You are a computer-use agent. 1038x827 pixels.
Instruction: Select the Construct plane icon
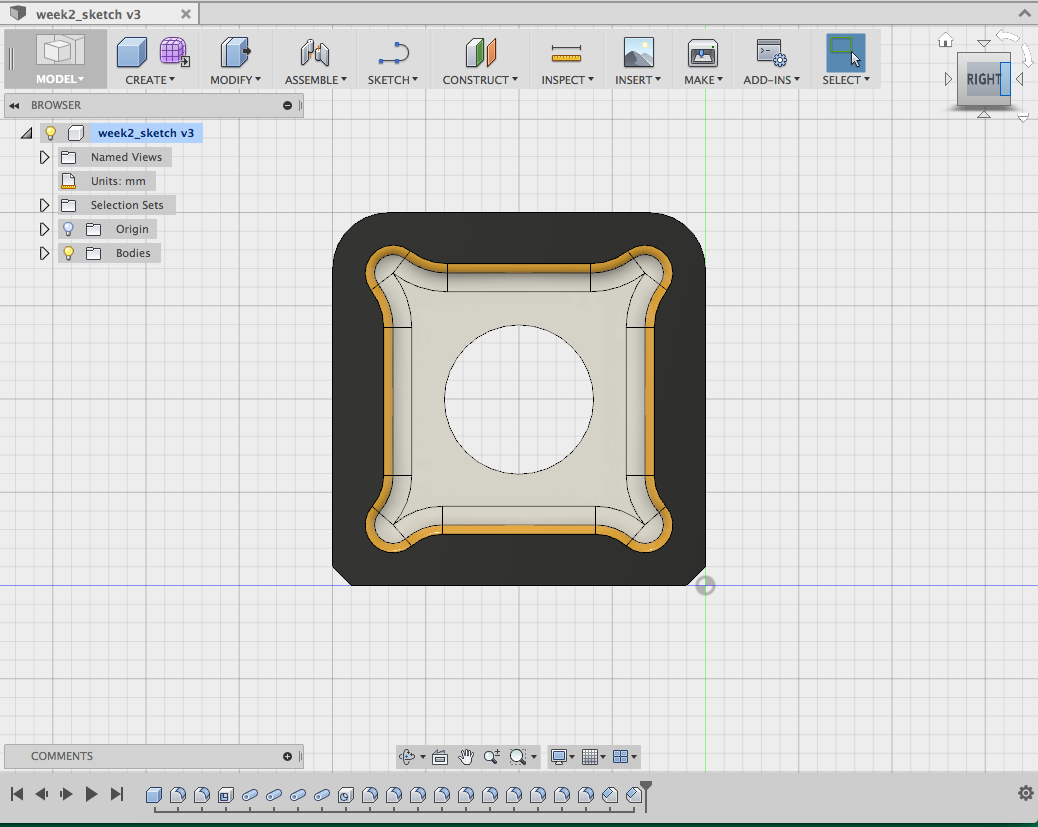click(481, 52)
